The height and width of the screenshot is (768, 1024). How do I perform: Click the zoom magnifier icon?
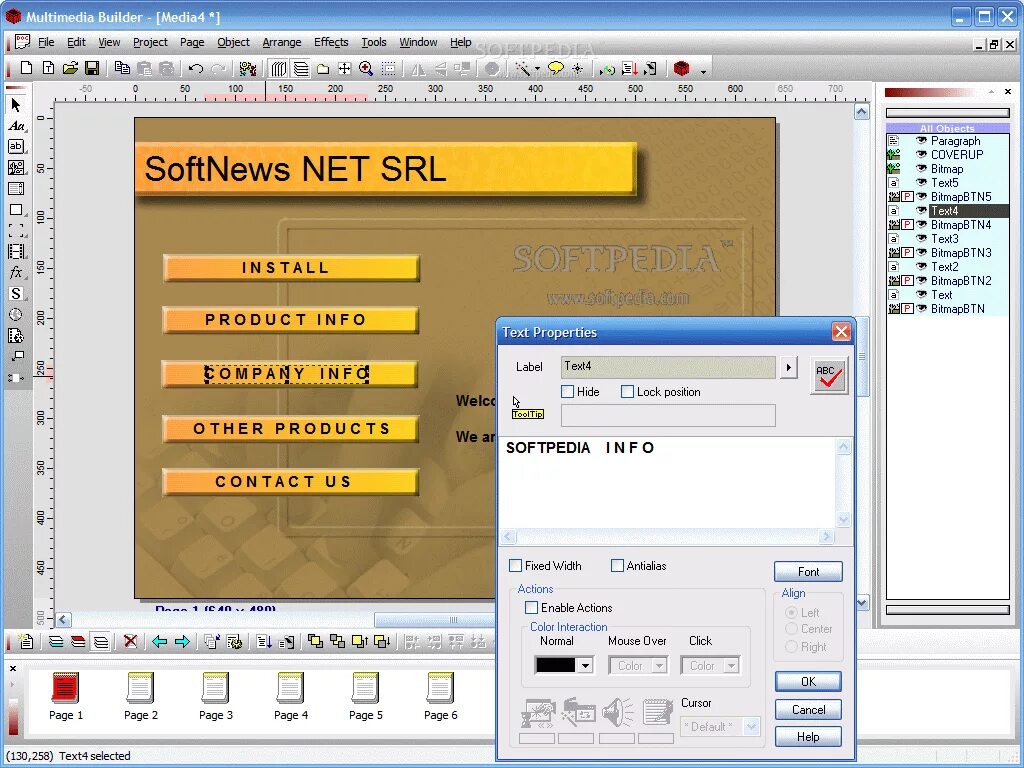coord(366,68)
